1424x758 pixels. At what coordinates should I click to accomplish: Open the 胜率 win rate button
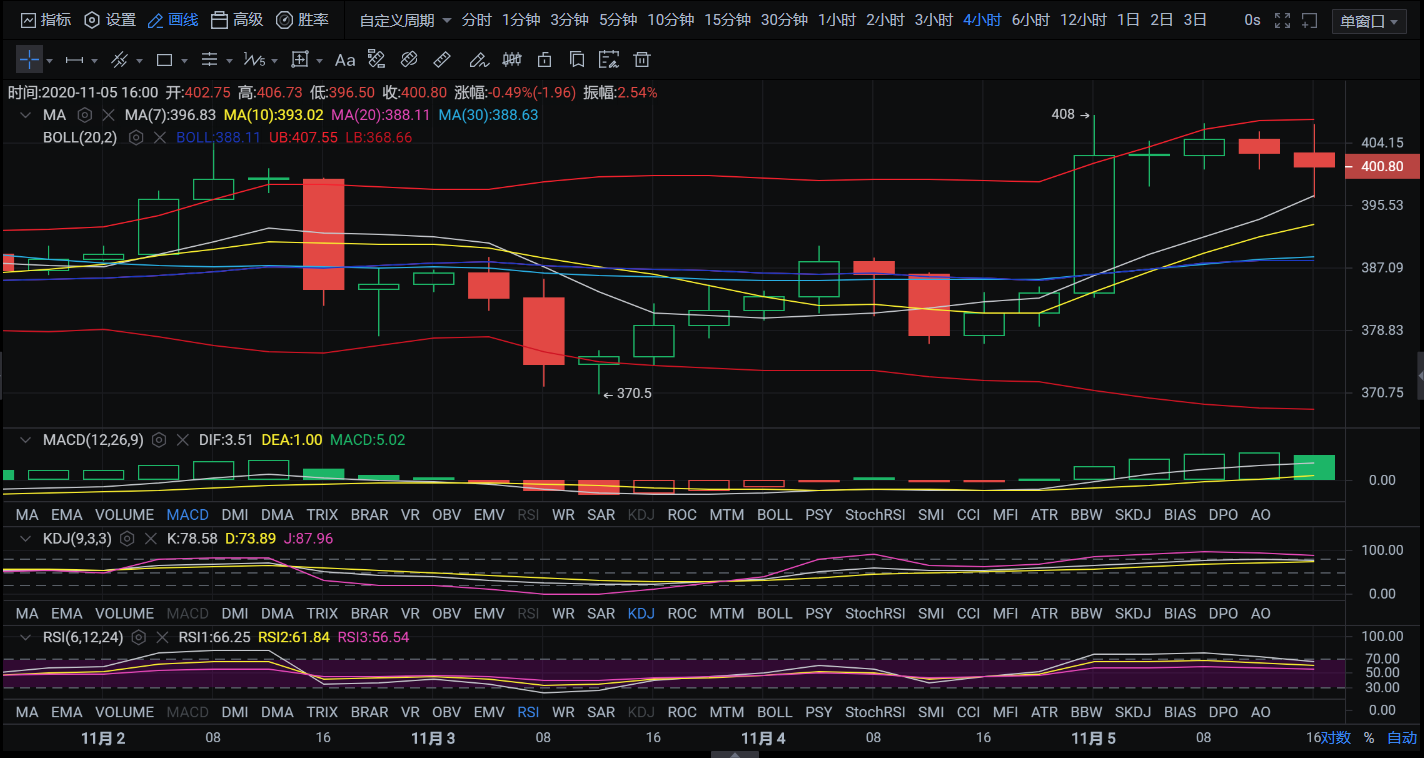302,20
